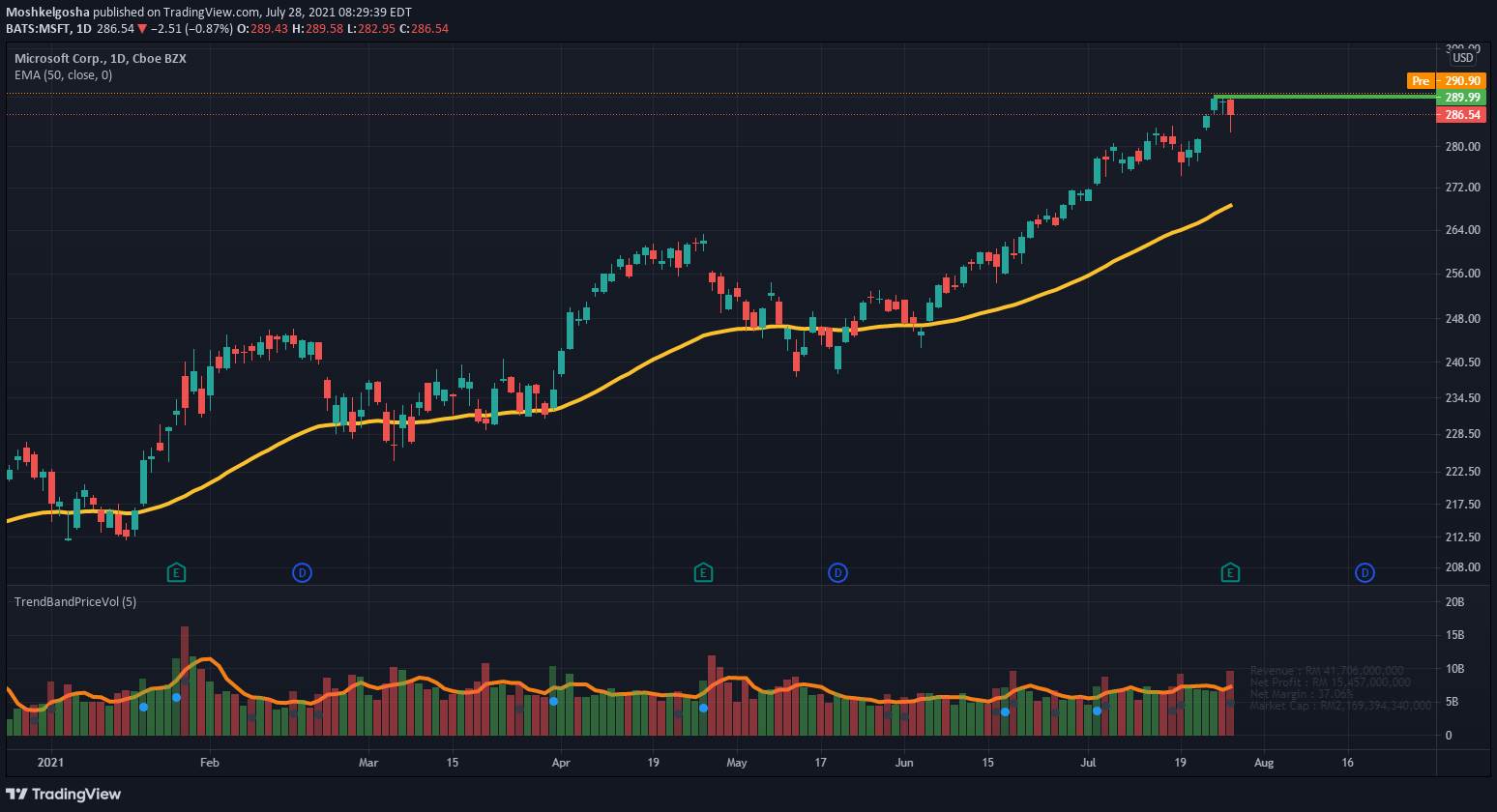The image size is (1497, 812).
Task: Click the 280.00 price axis label
Action: point(1462,147)
